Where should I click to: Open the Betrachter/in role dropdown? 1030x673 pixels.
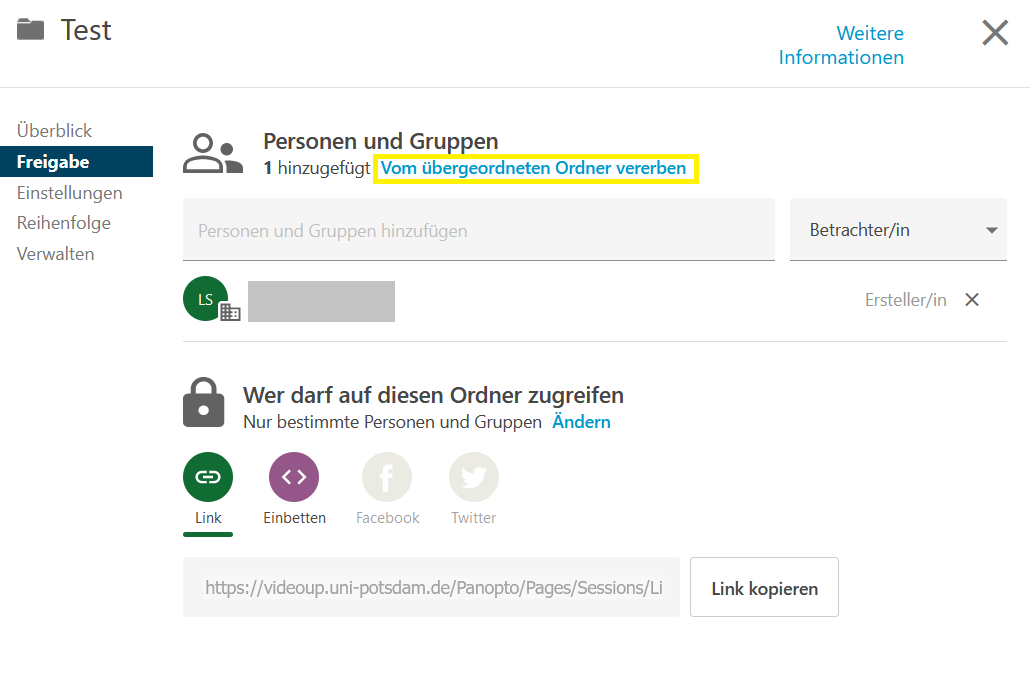coord(897,230)
